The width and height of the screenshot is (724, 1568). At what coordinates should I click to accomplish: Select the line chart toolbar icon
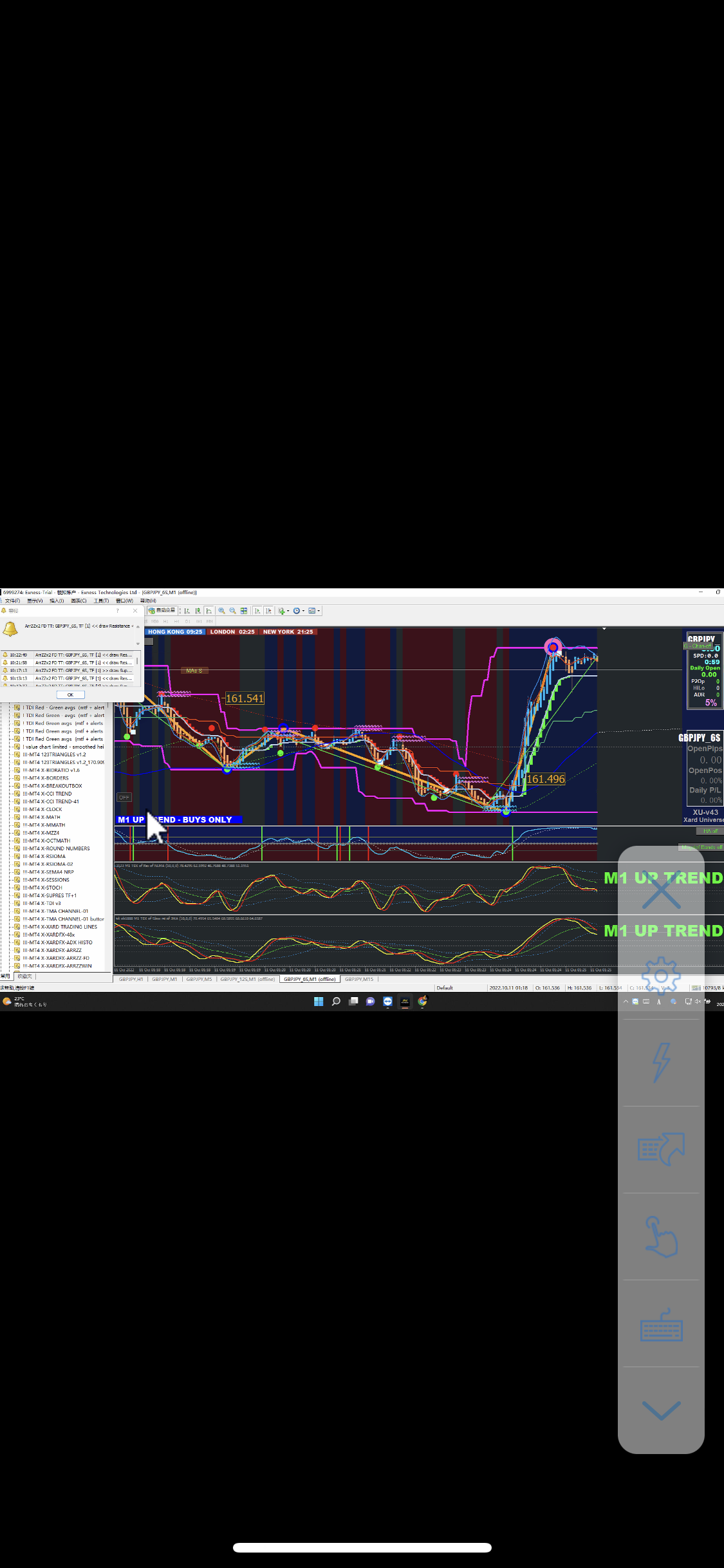(x=209, y=611)
